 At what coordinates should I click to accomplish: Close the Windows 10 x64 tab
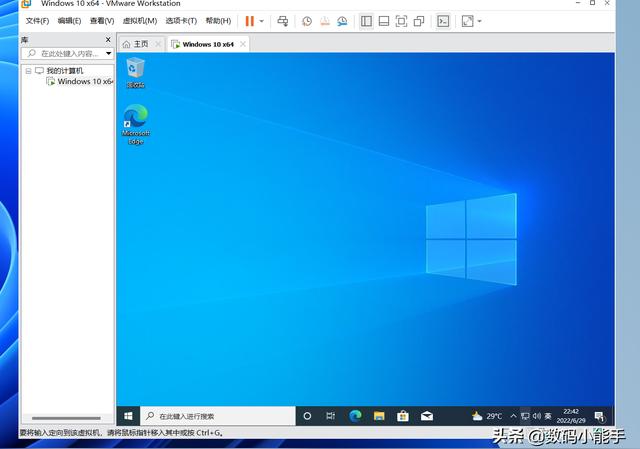243,44
